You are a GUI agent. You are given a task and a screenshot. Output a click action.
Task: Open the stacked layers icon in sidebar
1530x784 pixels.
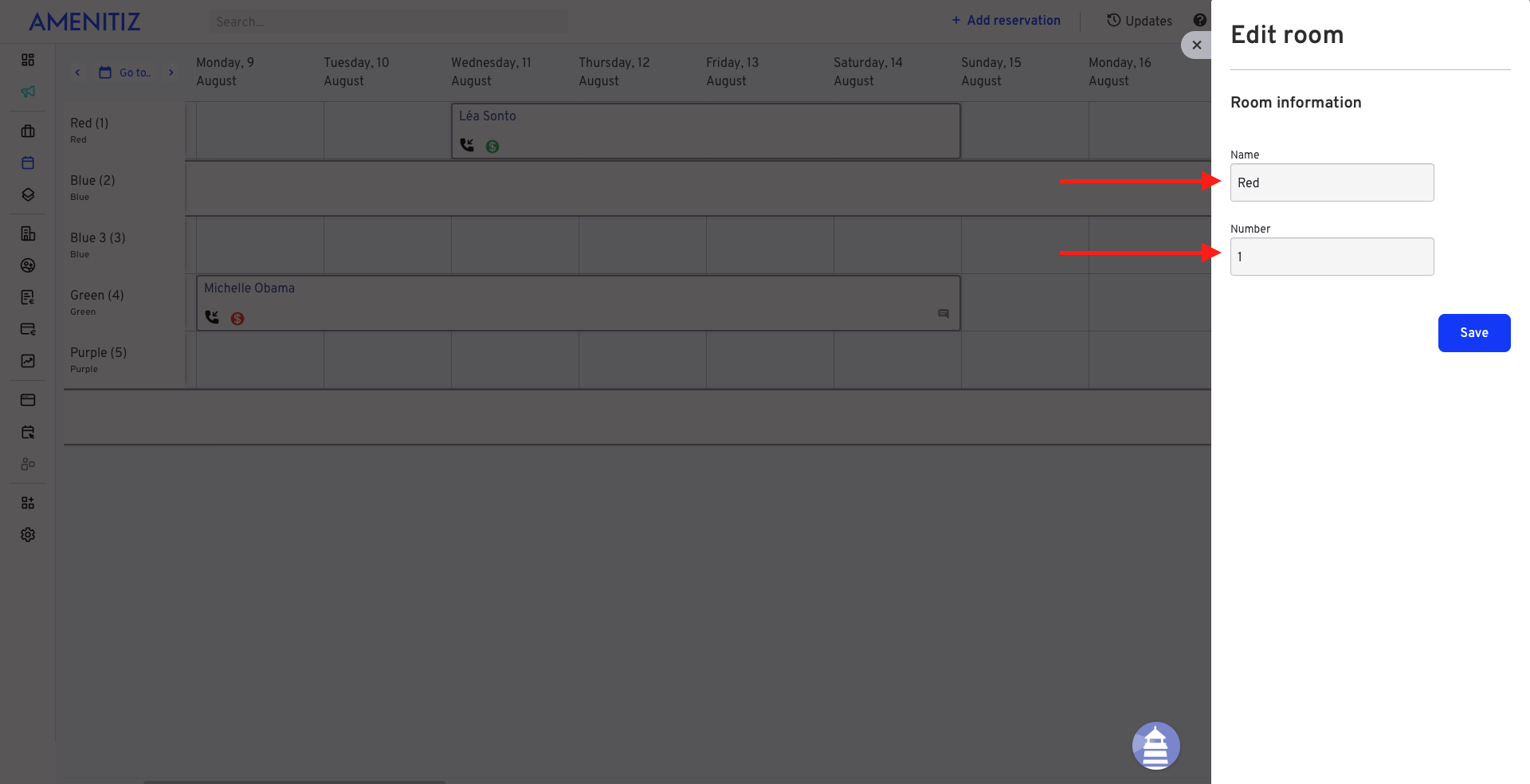coord(28,194)
